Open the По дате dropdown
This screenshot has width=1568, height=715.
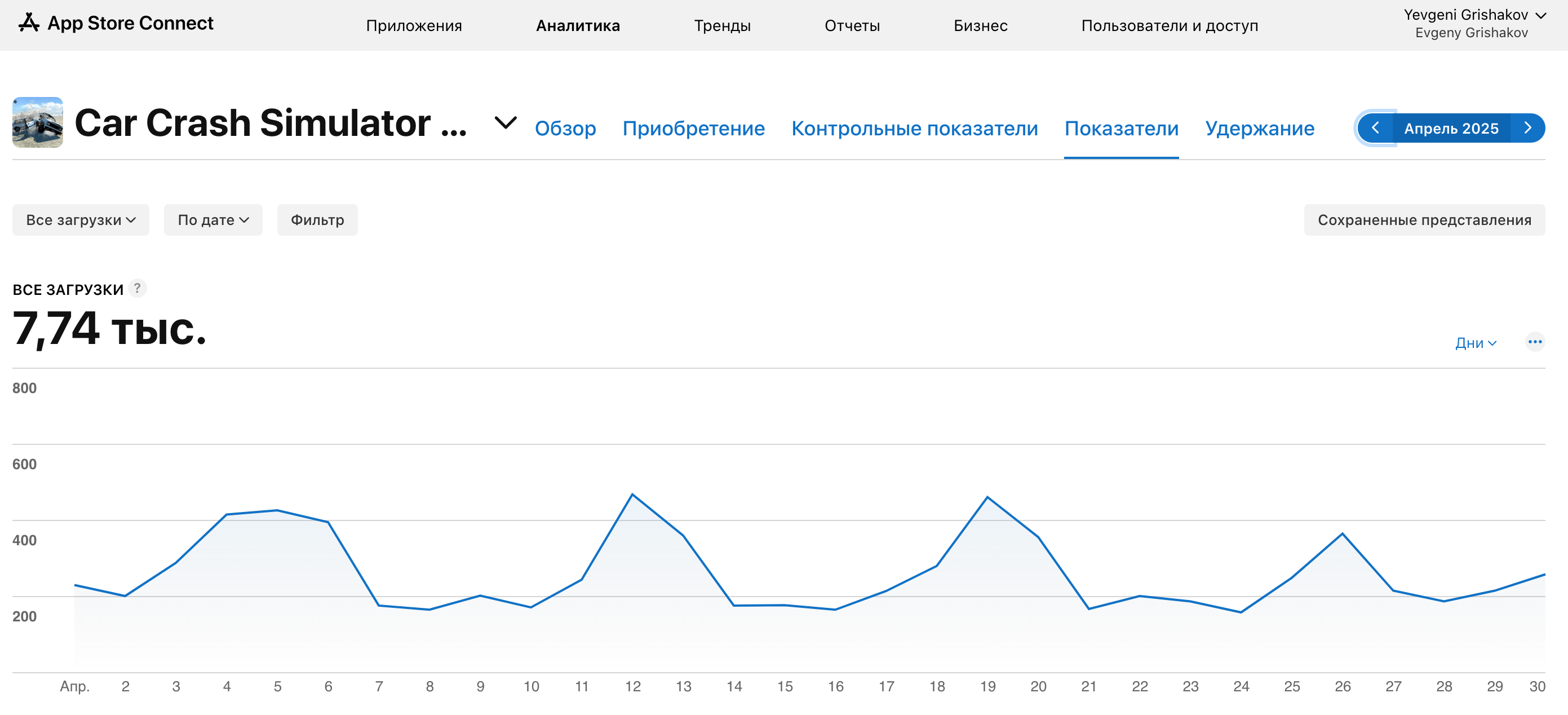(213, 220)
